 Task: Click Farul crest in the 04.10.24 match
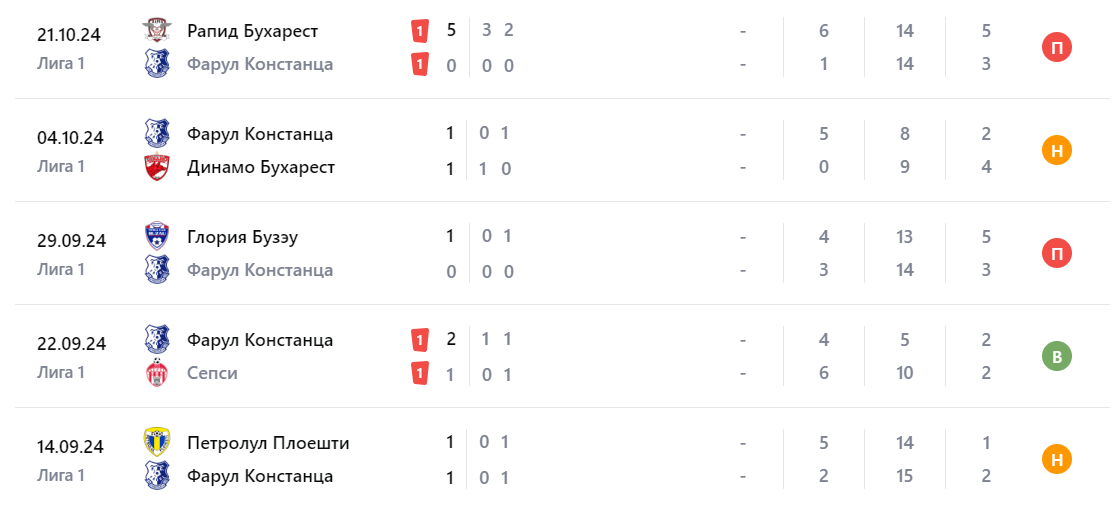(156, 134)
